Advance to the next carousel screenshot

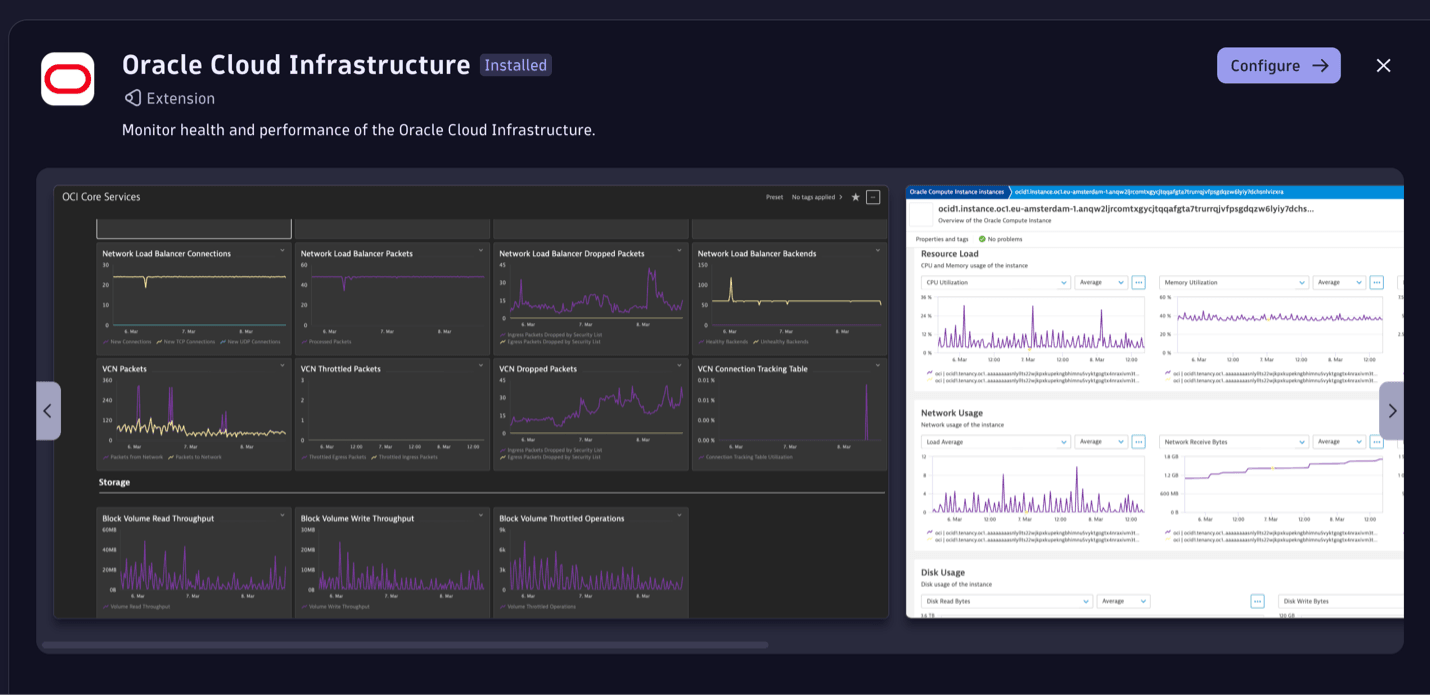pyautogui.click(x=1391, y=411)
